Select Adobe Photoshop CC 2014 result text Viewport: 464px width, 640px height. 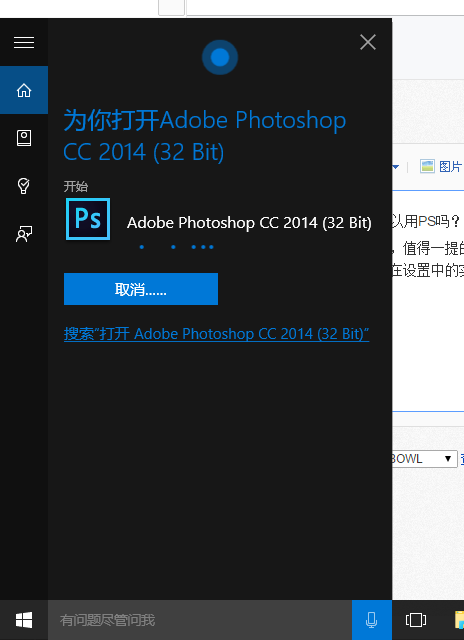(249, 223)
